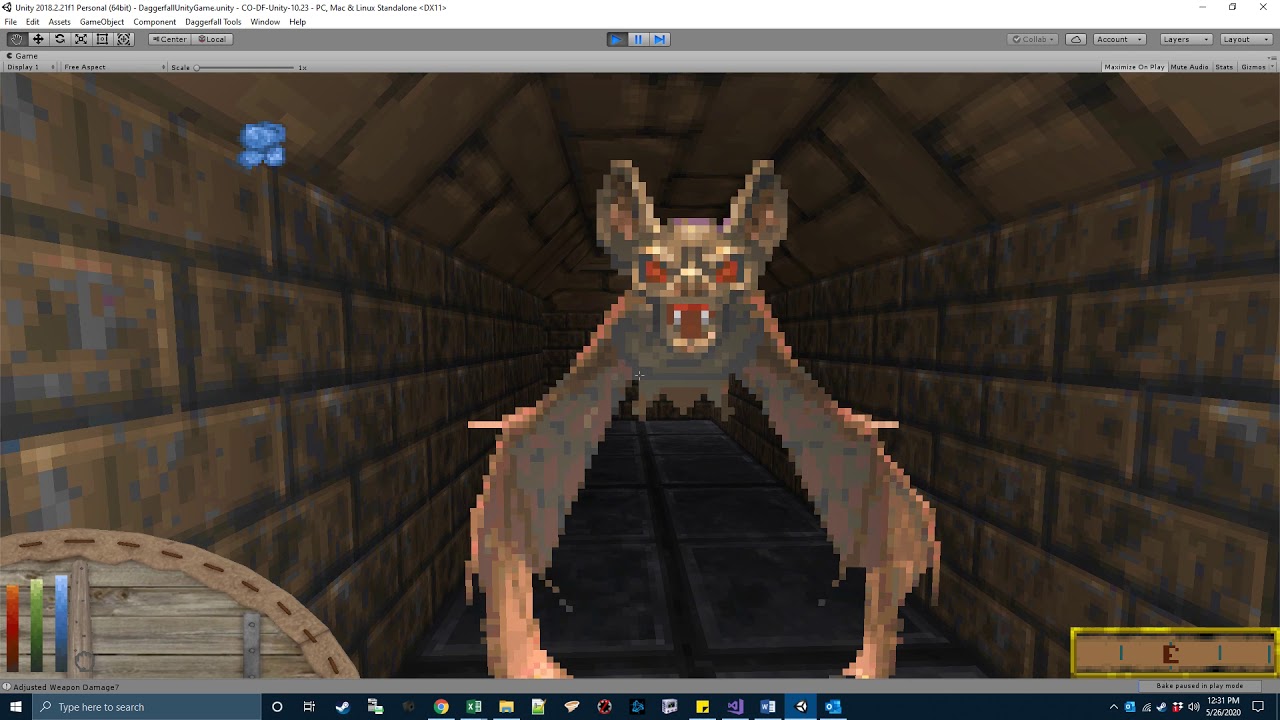Step one frame forward

point(660,39)
